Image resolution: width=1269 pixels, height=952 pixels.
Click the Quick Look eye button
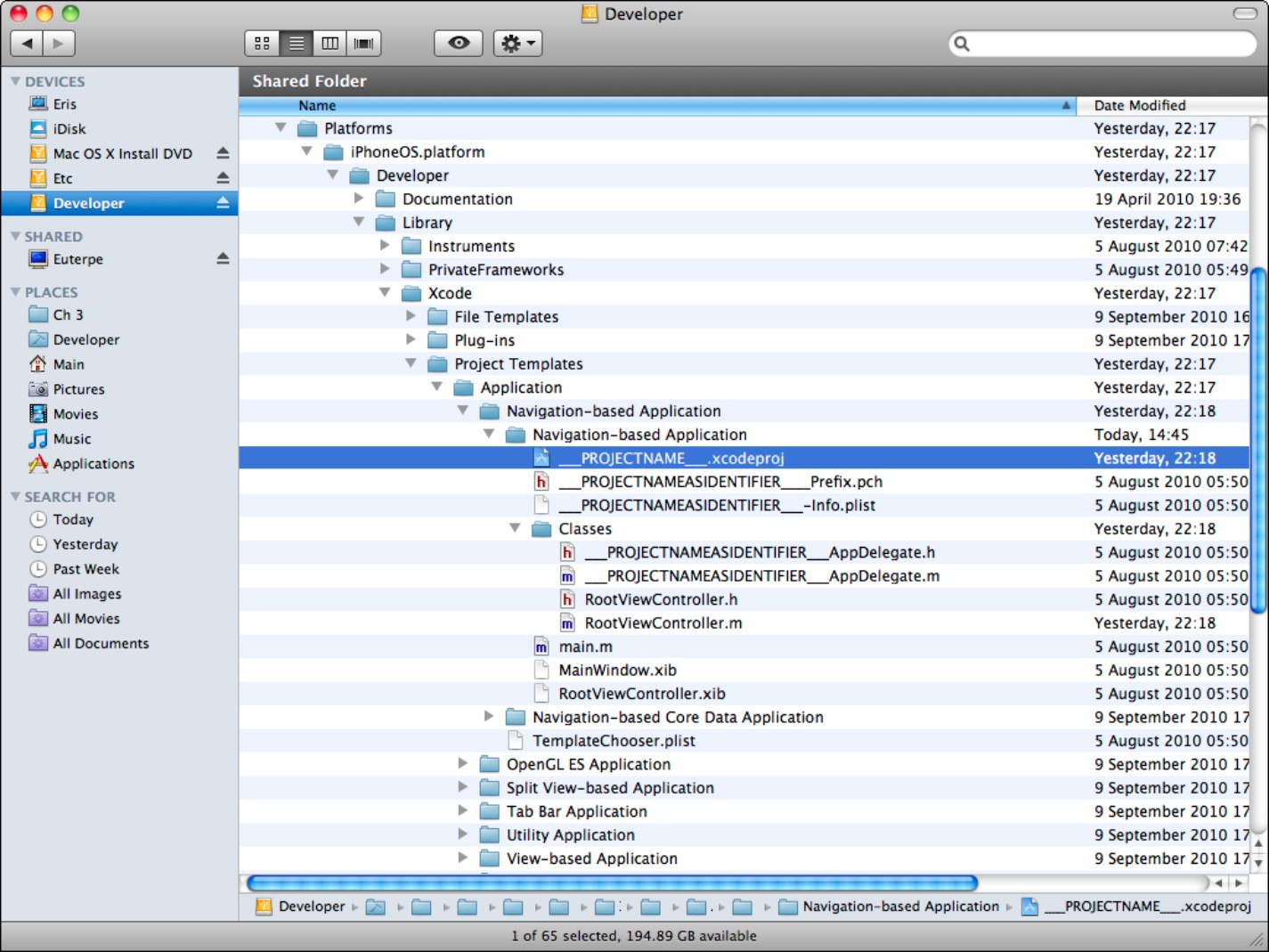click(459, 43)
